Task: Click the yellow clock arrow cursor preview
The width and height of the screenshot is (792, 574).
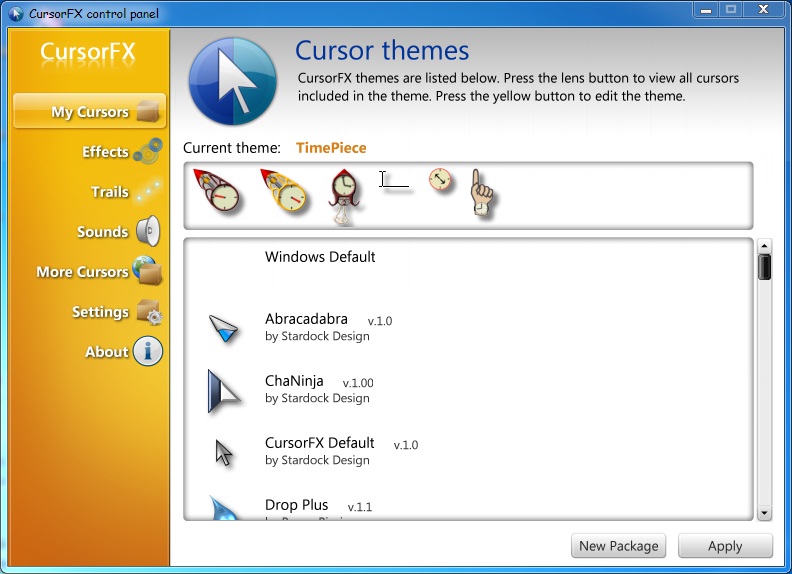Action: pyautogui.click(x=283, y=193)
